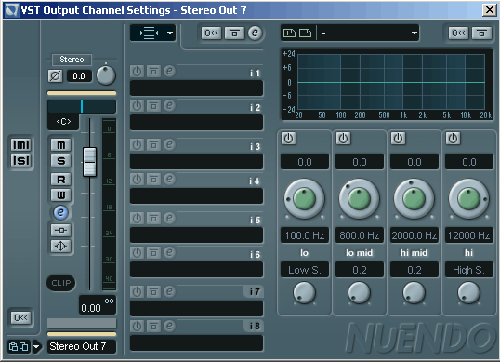Toggle the EQ bypass icon above CLIP
500x362 pixels.
point(61,246)
